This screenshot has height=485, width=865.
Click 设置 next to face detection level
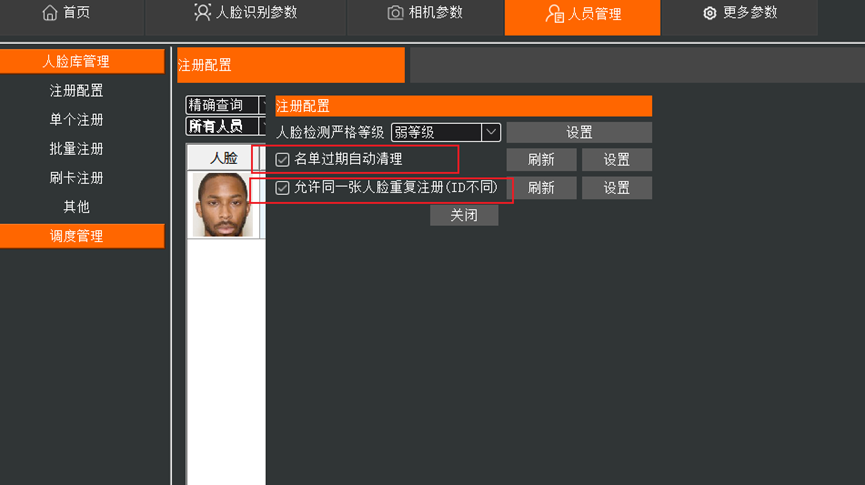pyautogui.click(x=579, y=132)
